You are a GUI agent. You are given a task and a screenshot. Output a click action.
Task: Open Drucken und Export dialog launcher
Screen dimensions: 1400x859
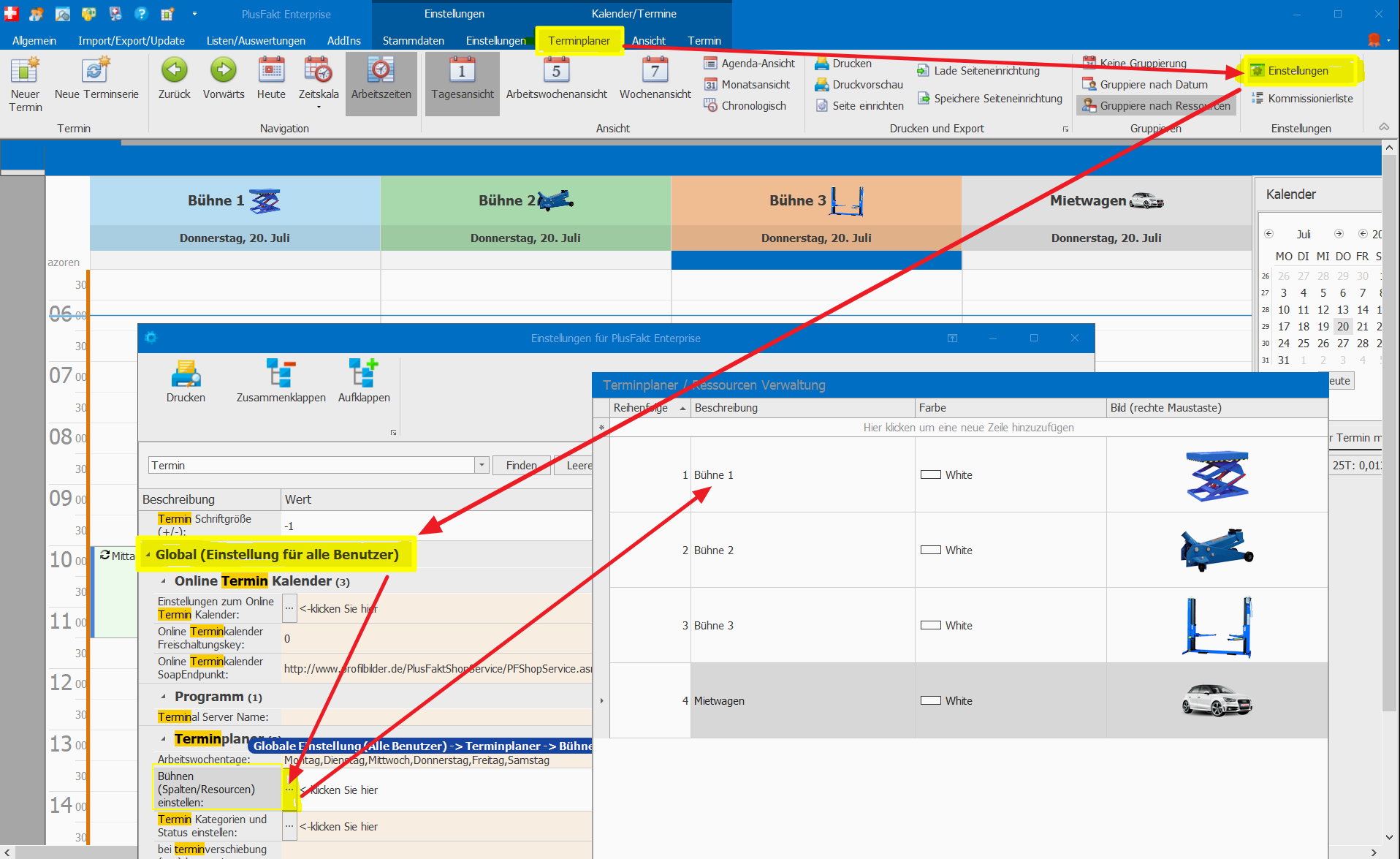coord(1066,129)
